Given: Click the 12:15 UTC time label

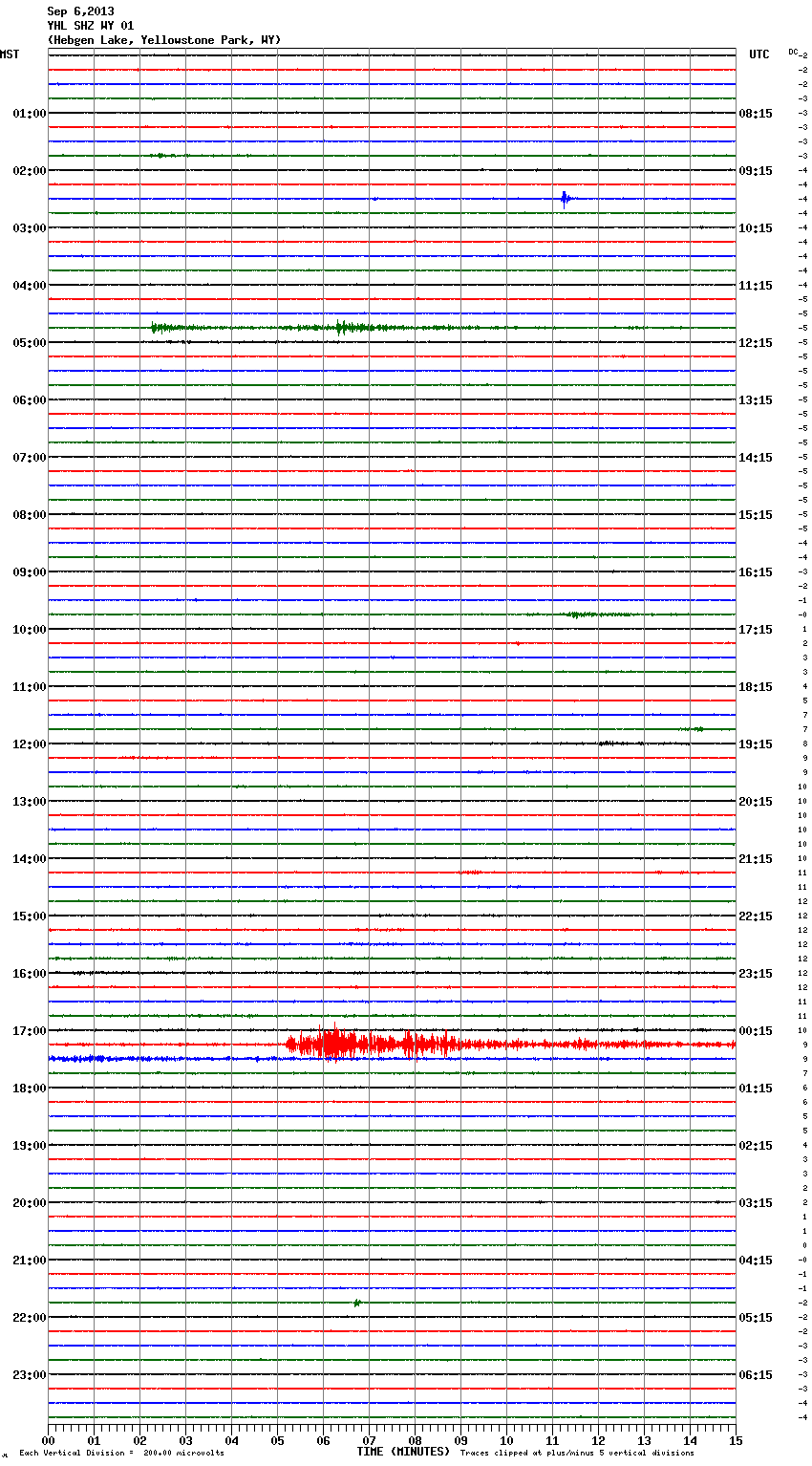Looking at the screenshot, I should 756,343.
